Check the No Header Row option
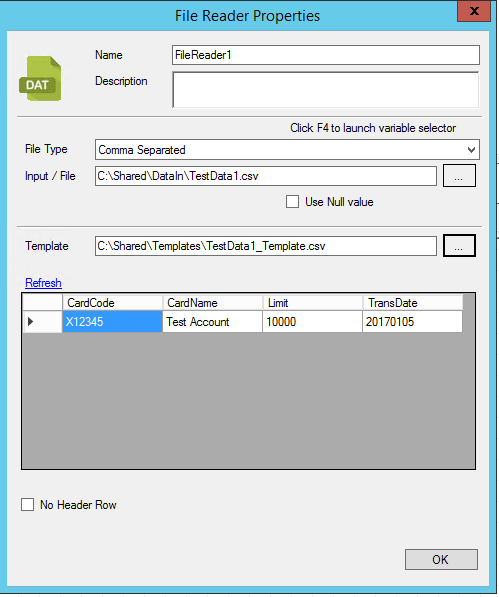The image size is (499, 597). [27, 504]
